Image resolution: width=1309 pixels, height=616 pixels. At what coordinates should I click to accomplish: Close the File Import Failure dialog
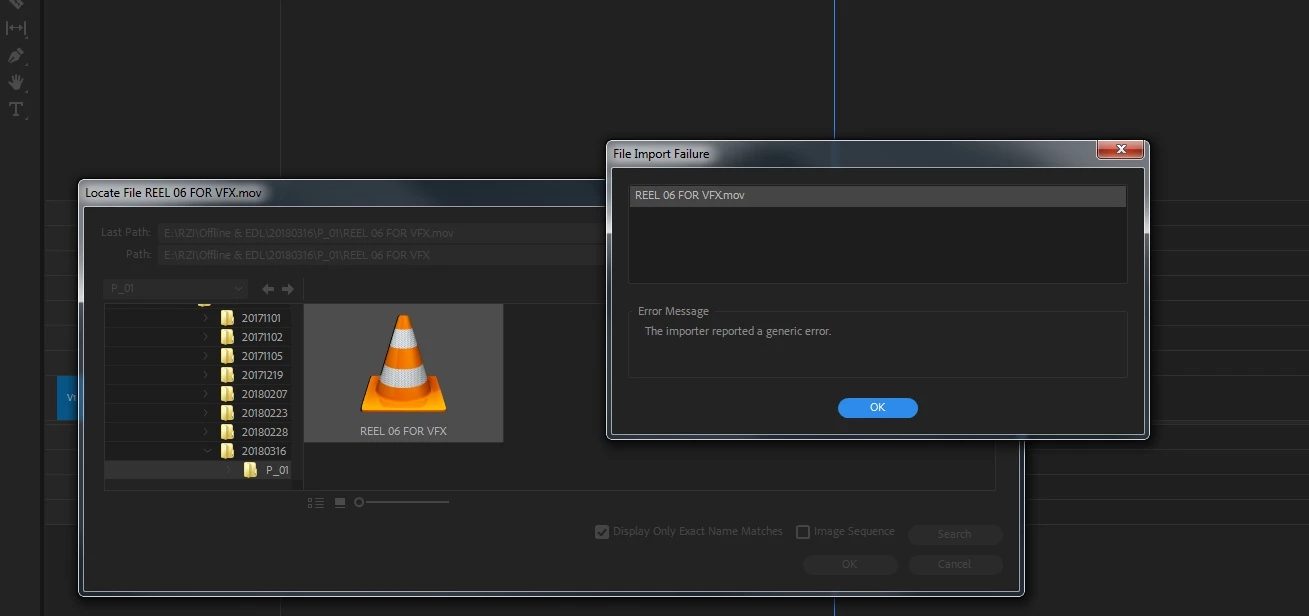pos(1121,150)
